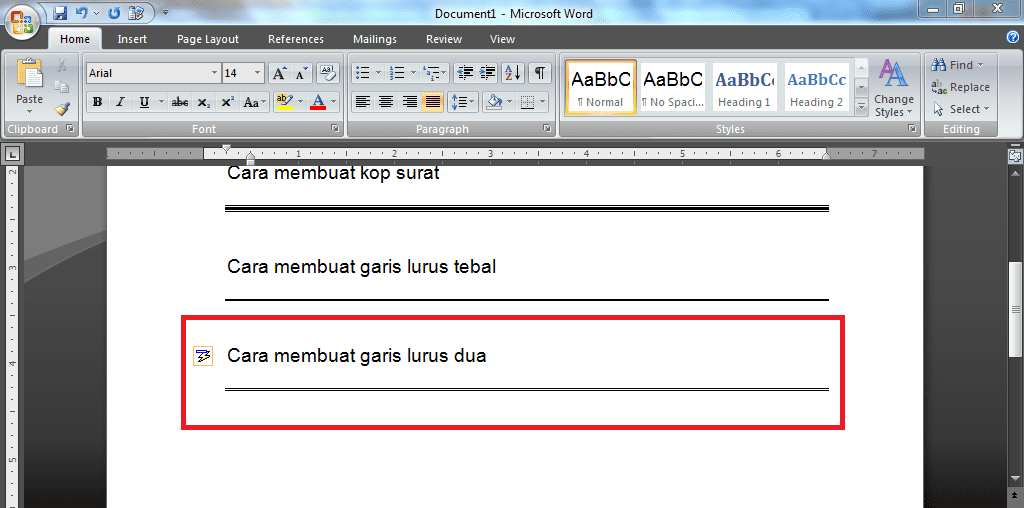Open Line Spacing dropdown

click(464, 102)
